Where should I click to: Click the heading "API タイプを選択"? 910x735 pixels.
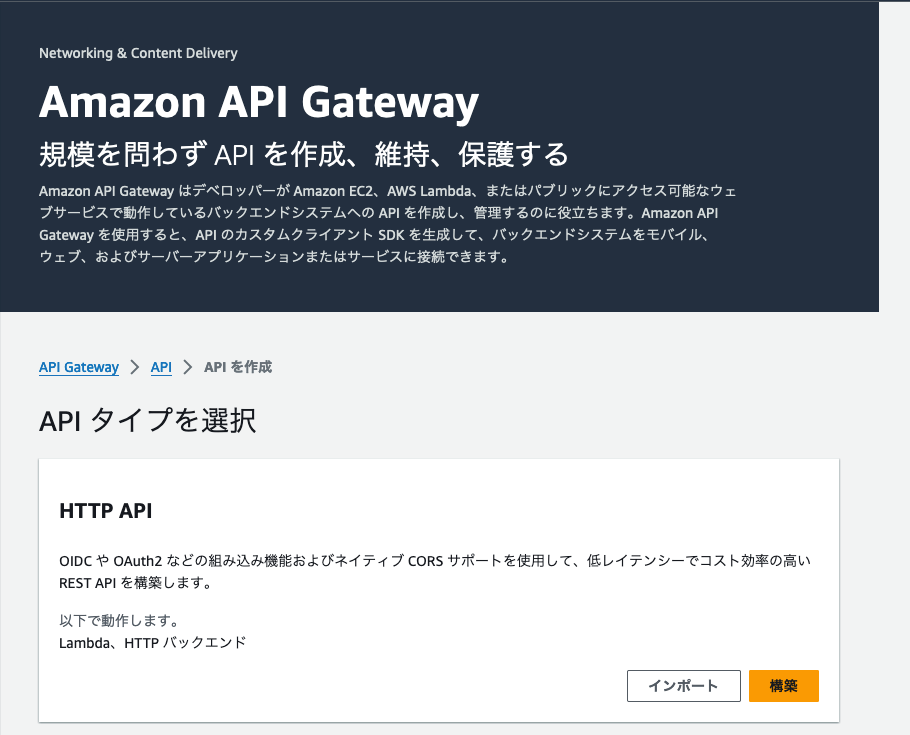(147, 420)
